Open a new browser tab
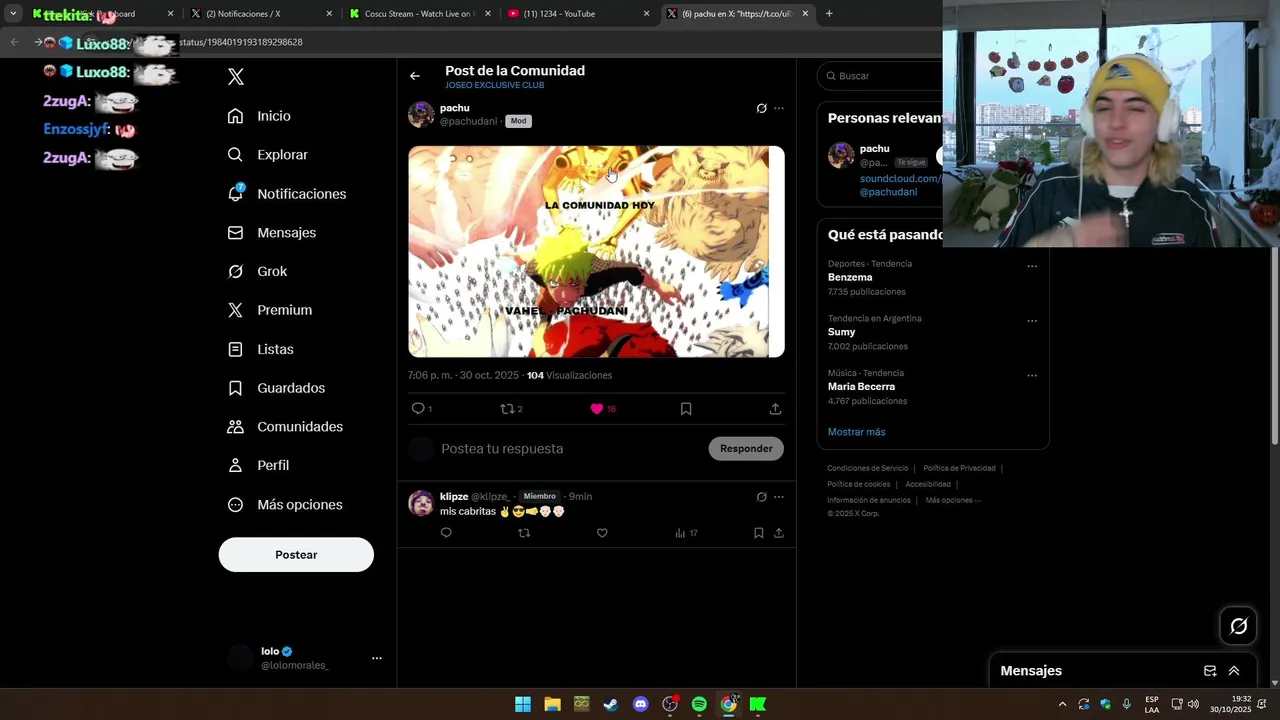The image size is (1280, 720). pos(829,14)
